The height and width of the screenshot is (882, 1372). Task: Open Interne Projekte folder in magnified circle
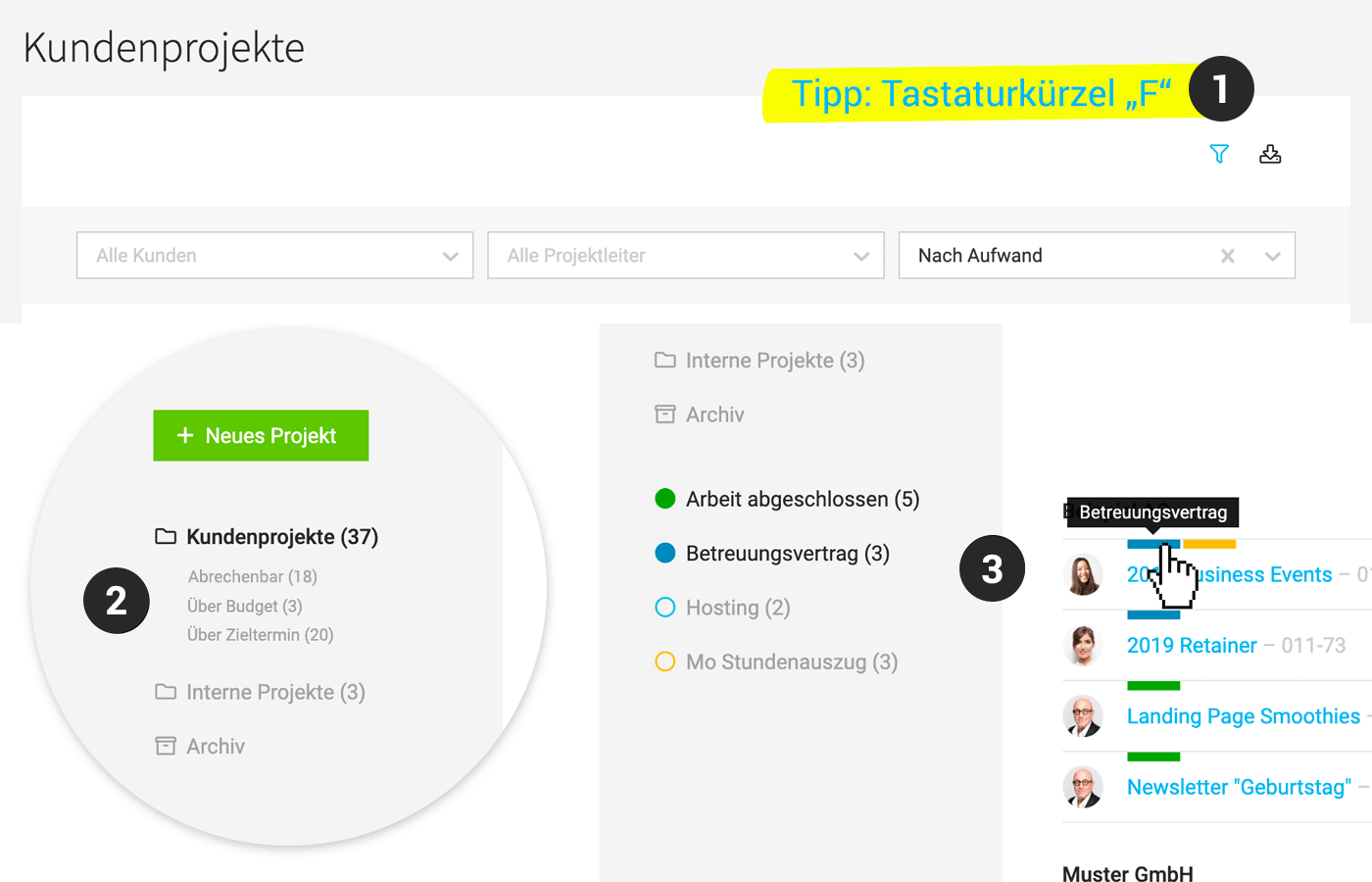click(x=274, y=692)
